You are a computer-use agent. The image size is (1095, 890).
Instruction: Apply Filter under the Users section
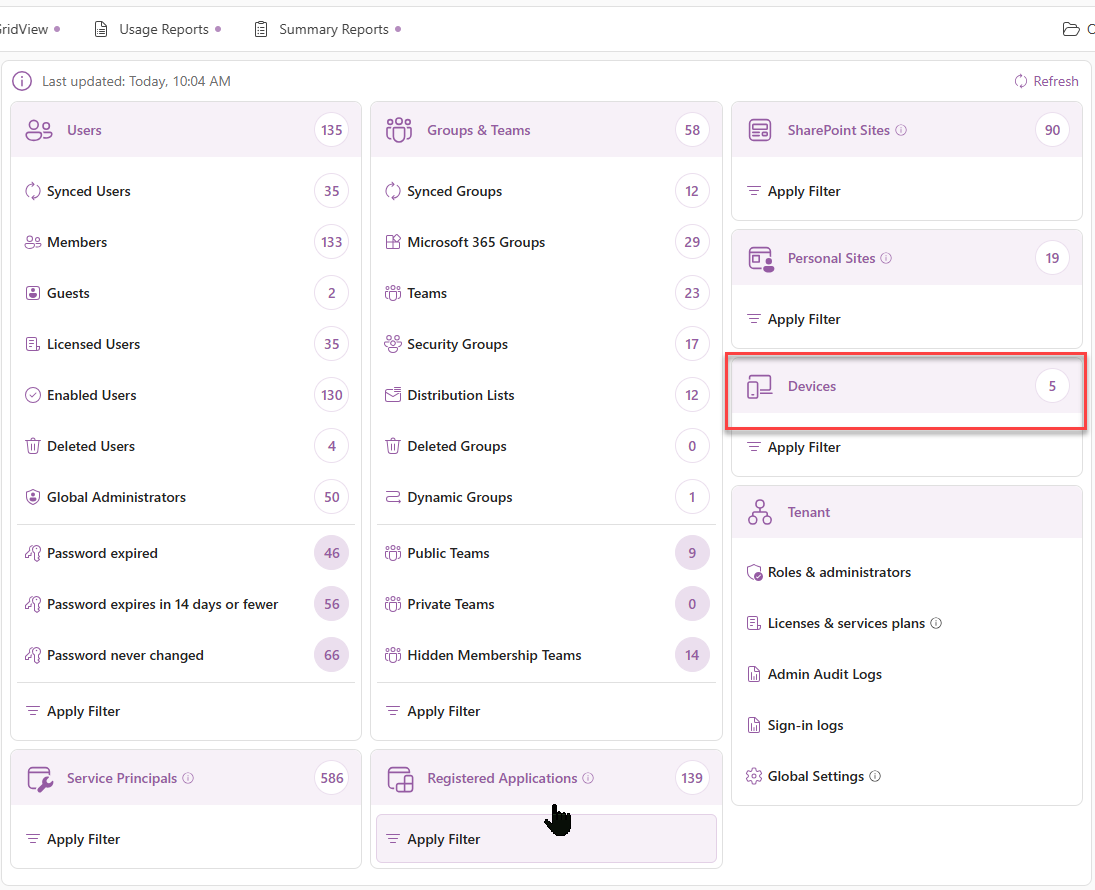(83, 711)
